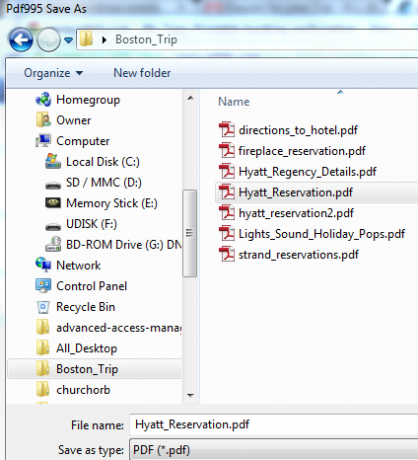418x460 pixels.
Task: Open the recent locations dropdown arrow
Action: click(69, 40)
